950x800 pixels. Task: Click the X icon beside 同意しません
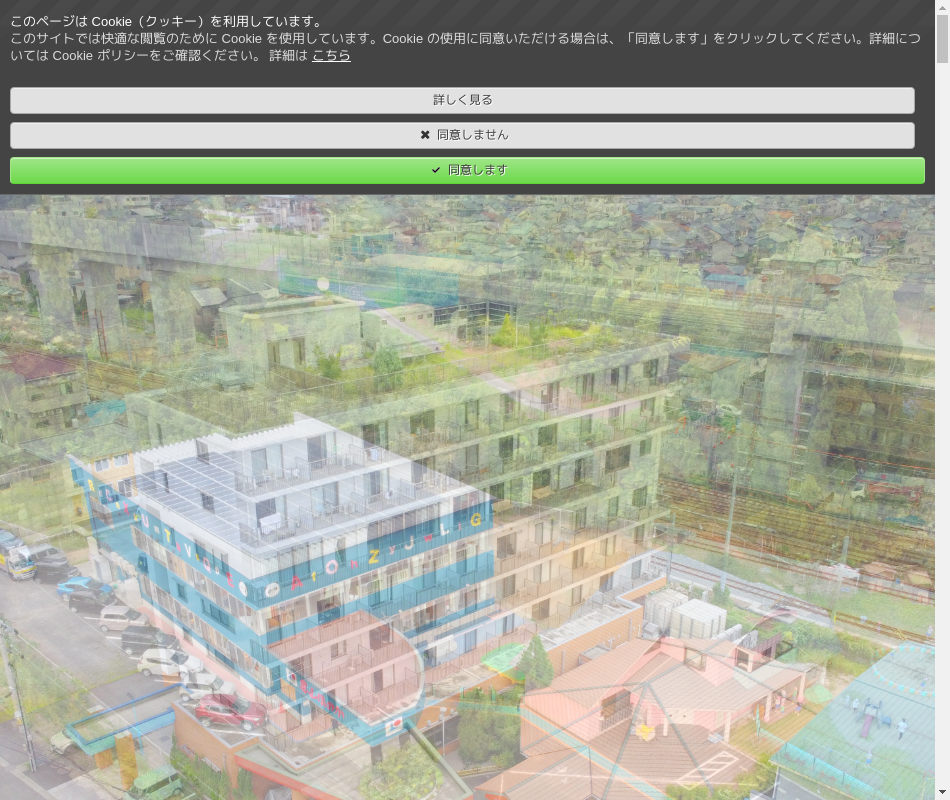click(x=425, y=135)
